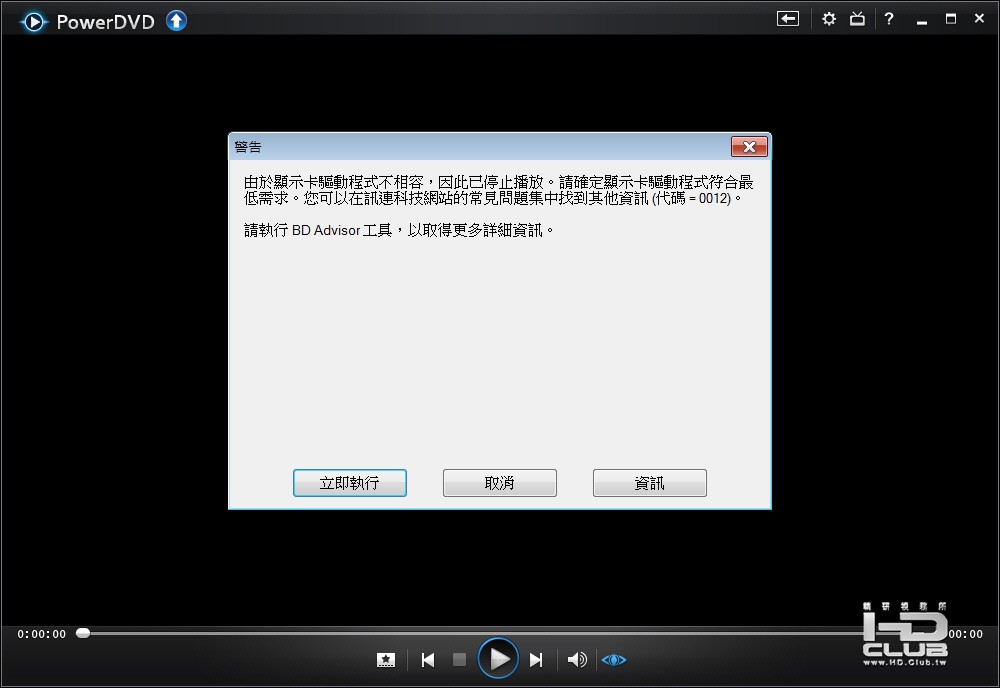Open the settings gear in title bar

[828, 19]
